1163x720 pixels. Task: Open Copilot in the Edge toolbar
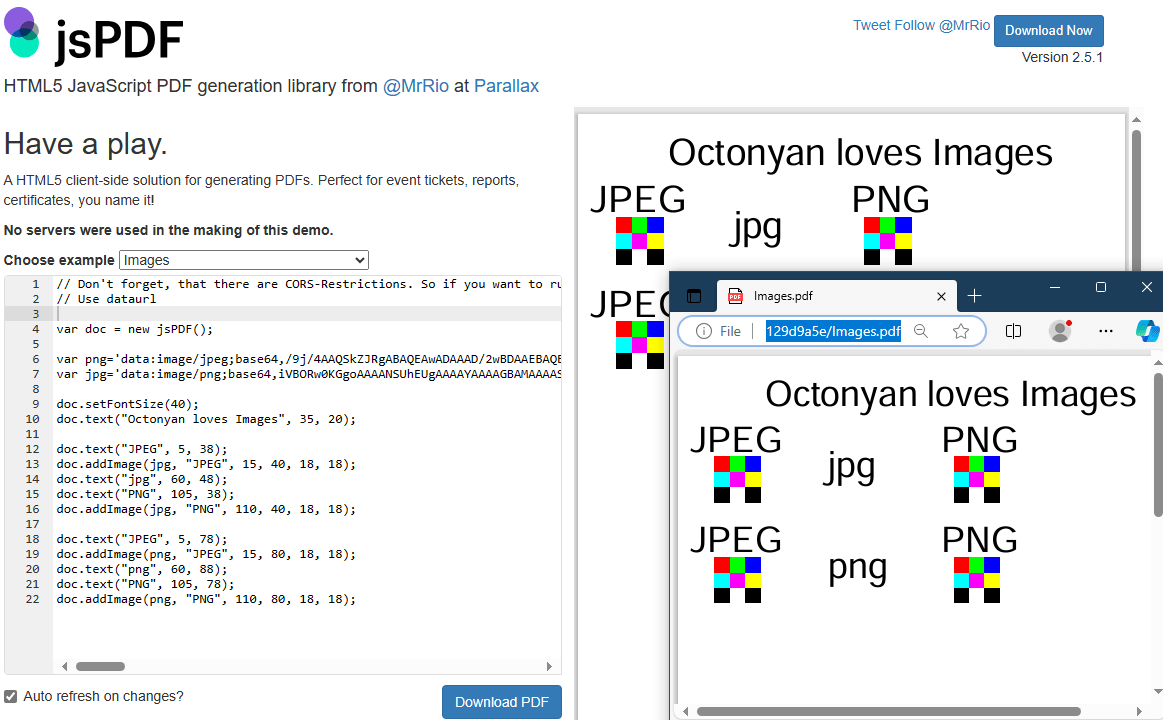[x=1147, y=331]
